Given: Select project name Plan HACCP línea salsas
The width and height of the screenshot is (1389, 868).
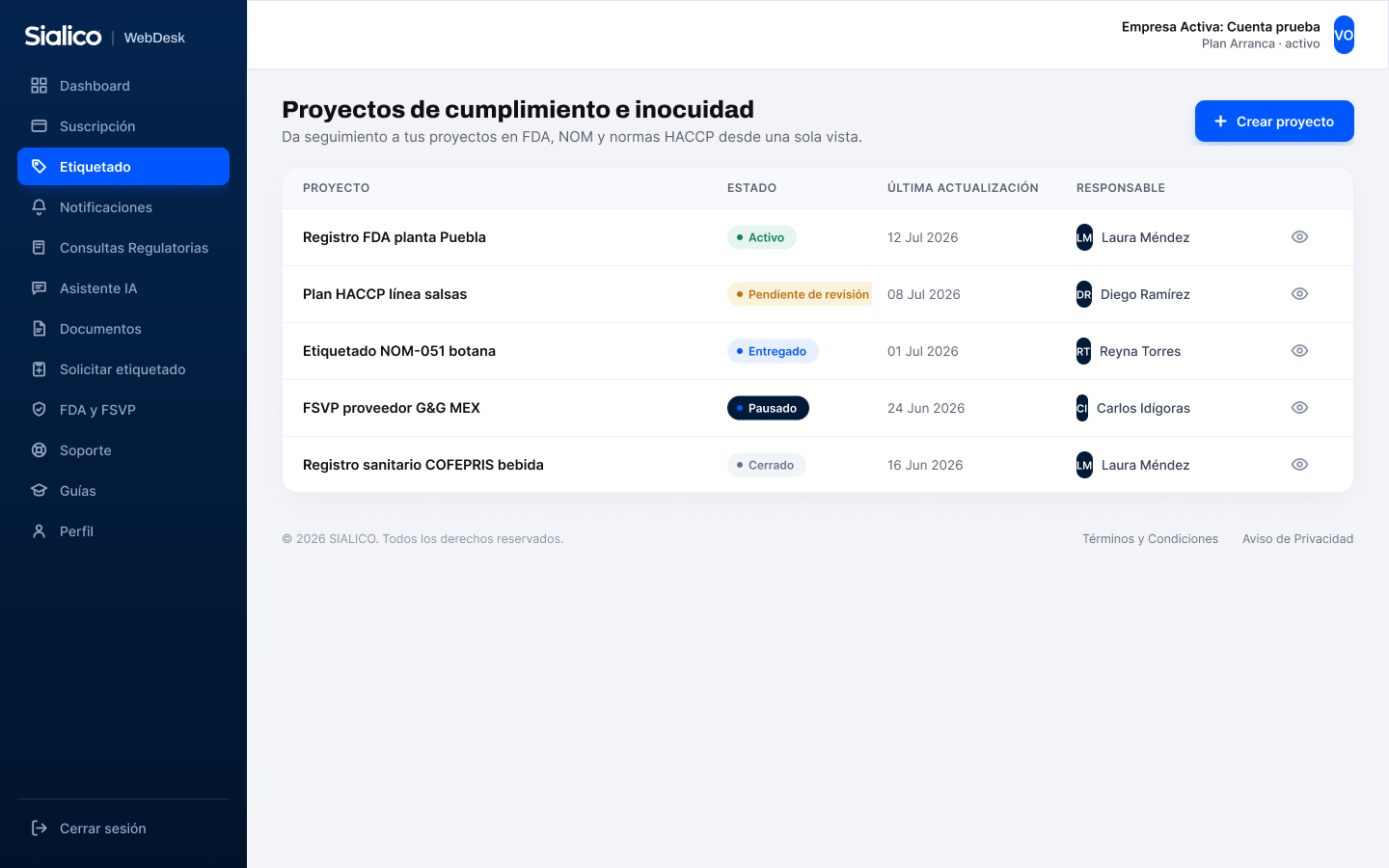Looking at the screenshot, I should (385, 294).
